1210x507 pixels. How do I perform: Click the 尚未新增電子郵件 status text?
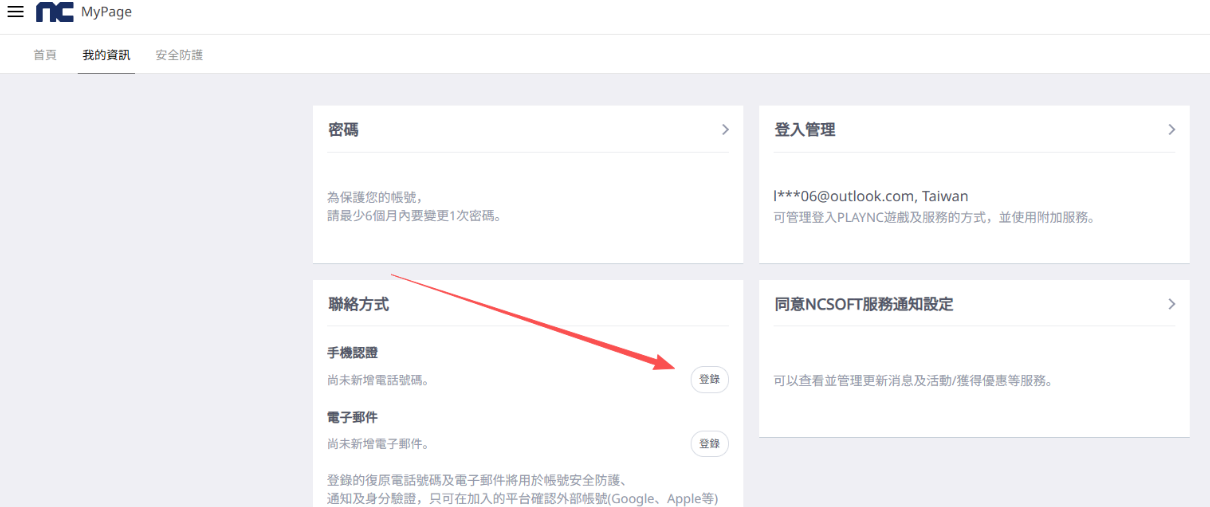(x=384, y=444)
